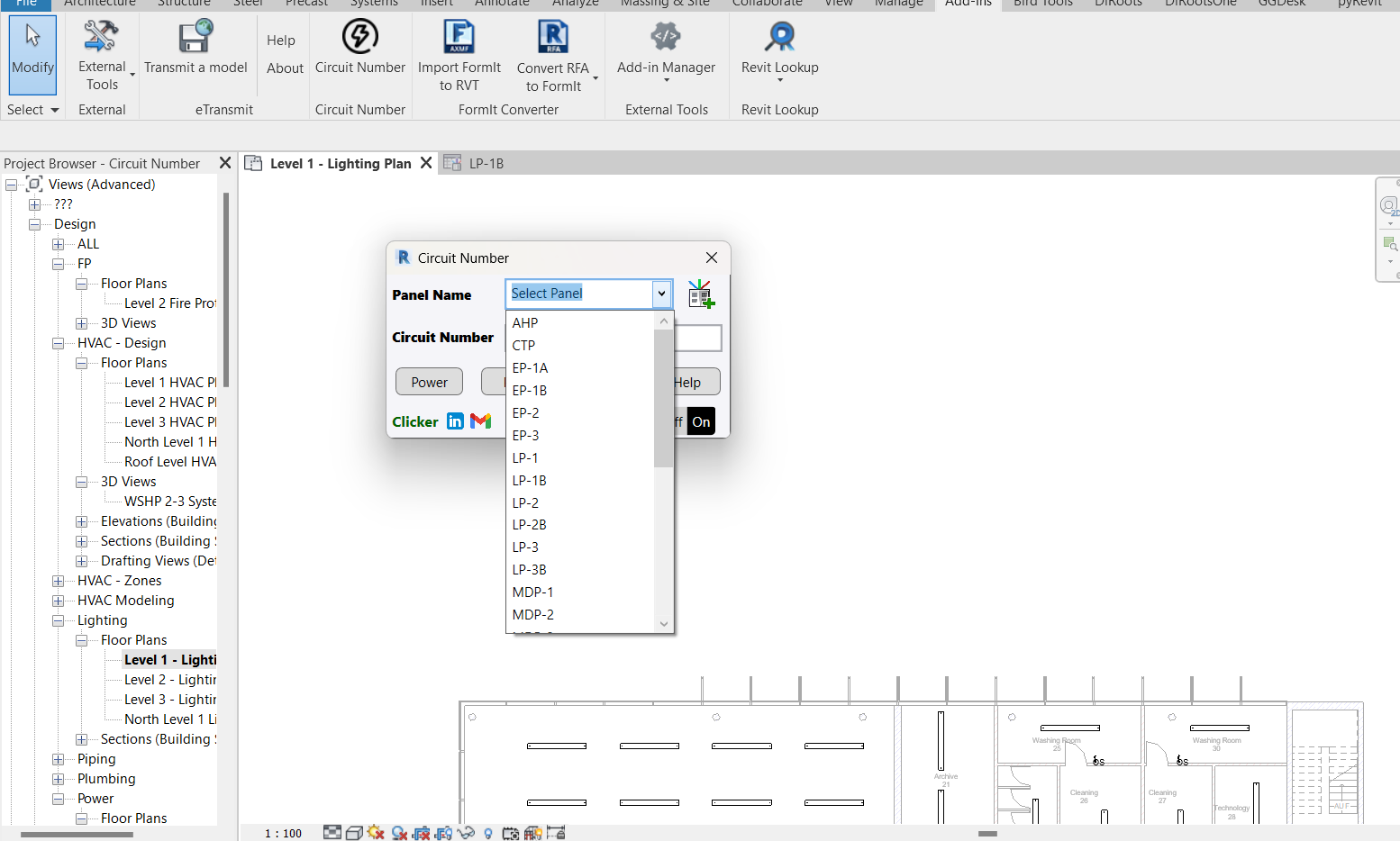
Task: Click the pick panel icon beside Panel Name
Action: pyautogui.click(x=701, y=294)
